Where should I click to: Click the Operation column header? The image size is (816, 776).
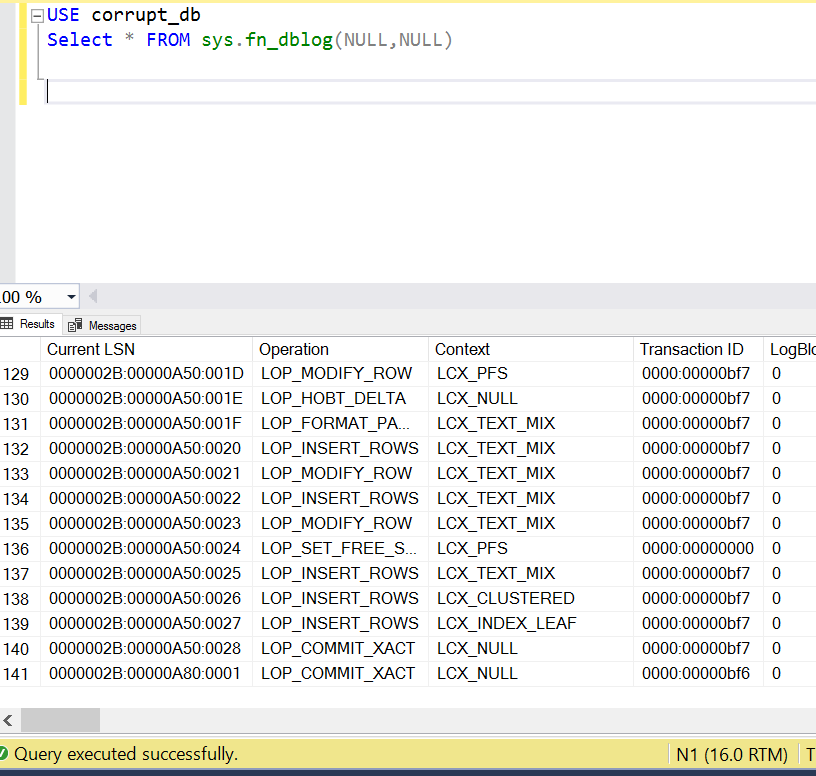click(x=340, y=349)
